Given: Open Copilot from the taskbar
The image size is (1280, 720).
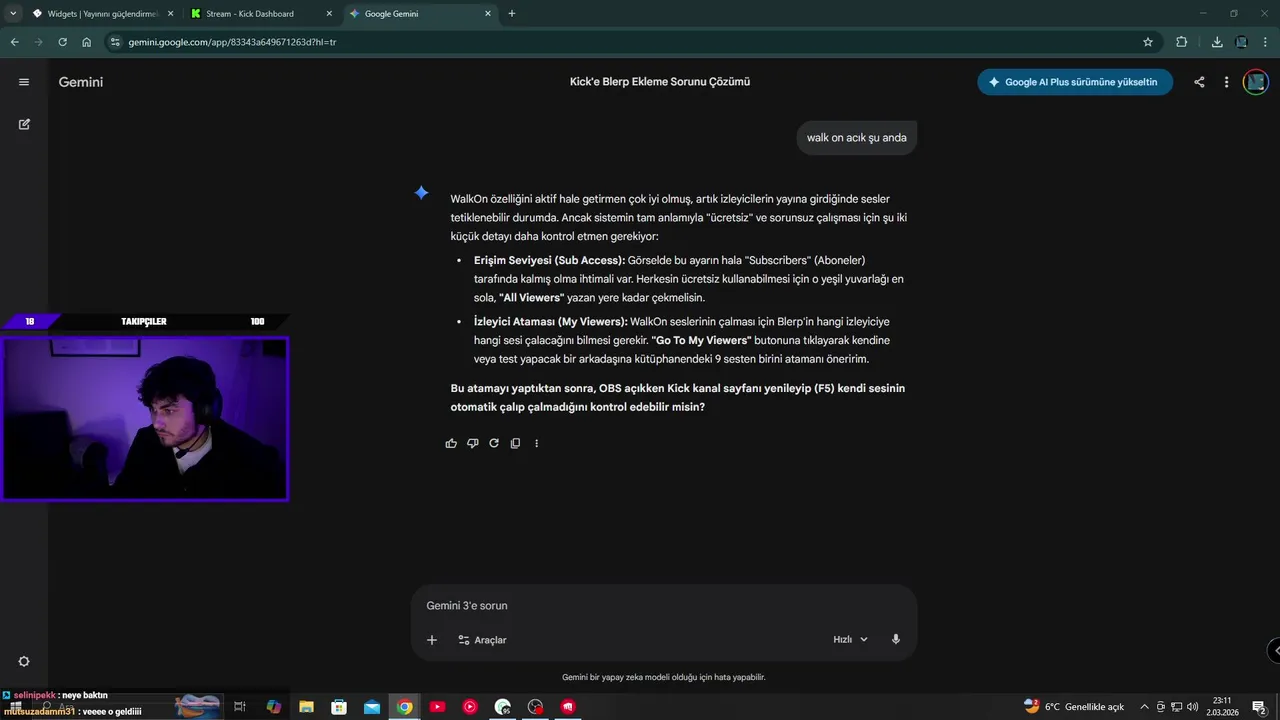Looking at the screenshot, I should 274,707.
